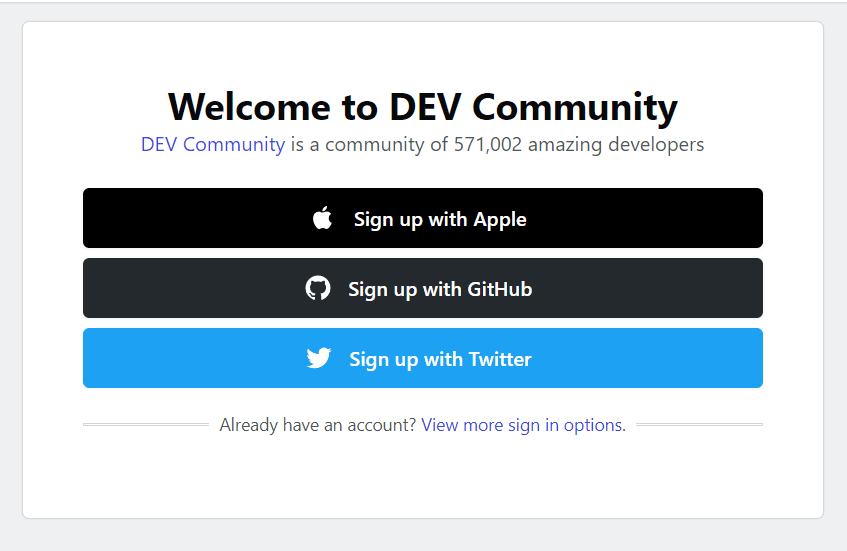Image resolution: width=847 pixels, height=551 pixels.
Task: Click the Twitter bird icon
Action: pos(319,358)
